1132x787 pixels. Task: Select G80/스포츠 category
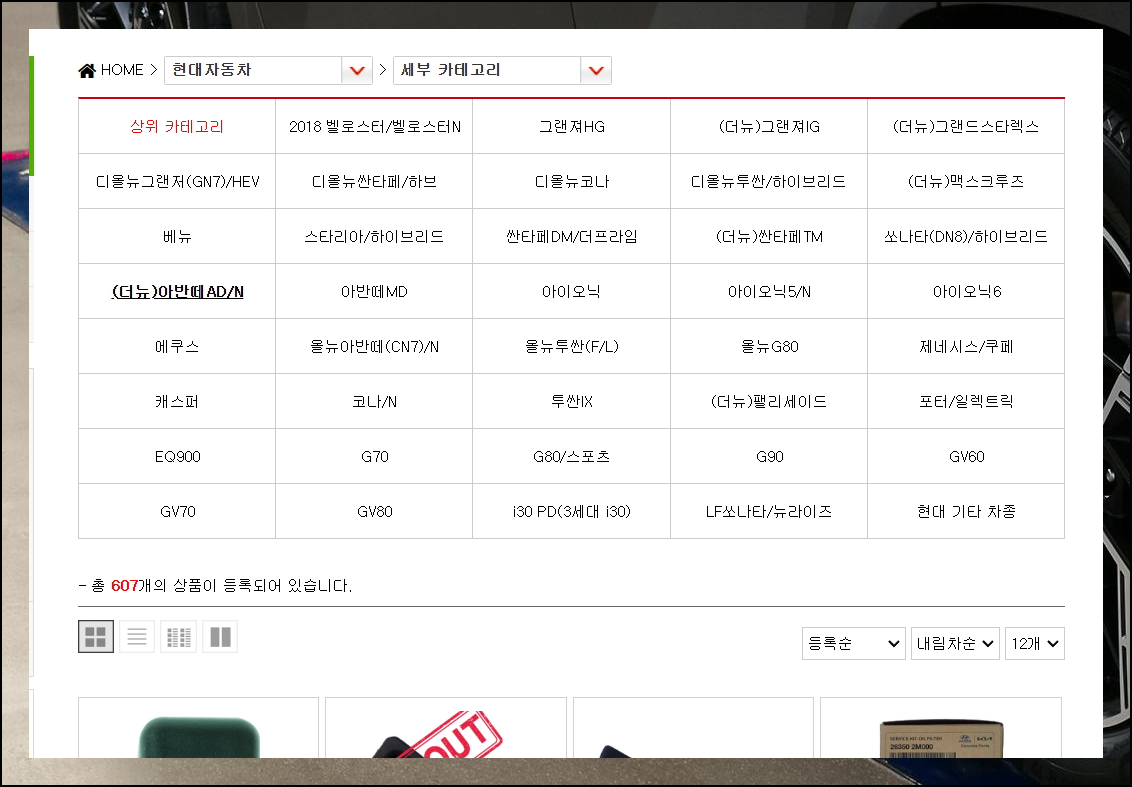[x=572, y=456]
